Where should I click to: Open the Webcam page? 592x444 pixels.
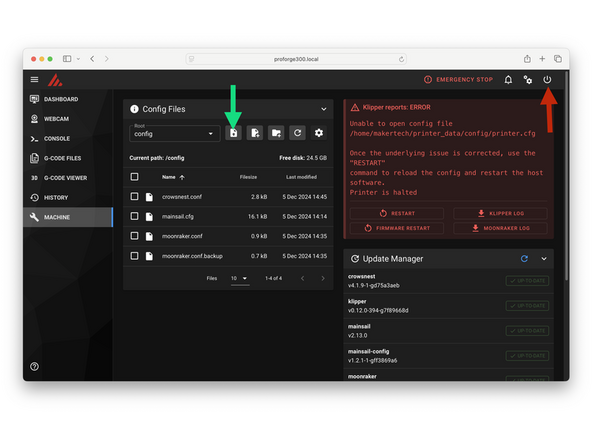68,119
